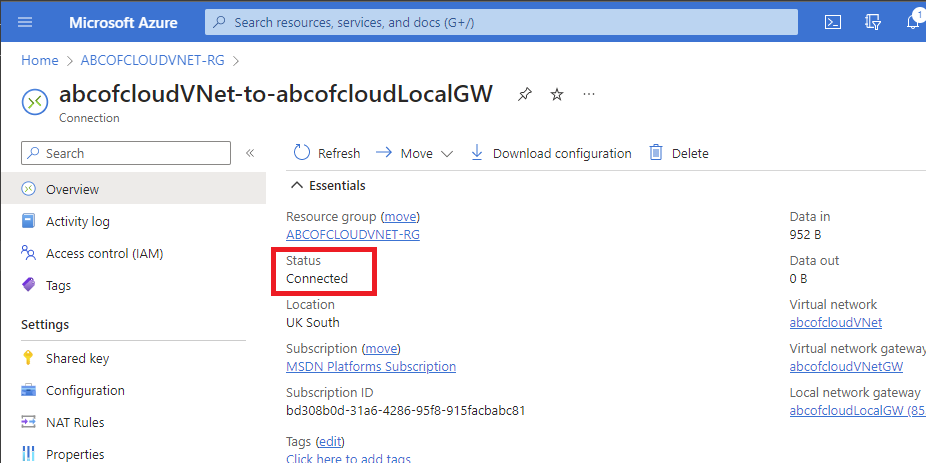Screen dimensions: 926x463
Task: Open the directories and subscriptions filter icon
Action: point(873,22)
